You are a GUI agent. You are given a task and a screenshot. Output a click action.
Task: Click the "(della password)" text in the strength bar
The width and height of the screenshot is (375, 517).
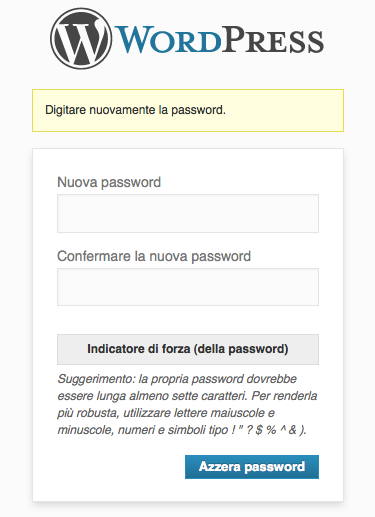pyautogui.click(x=241, y=349)
